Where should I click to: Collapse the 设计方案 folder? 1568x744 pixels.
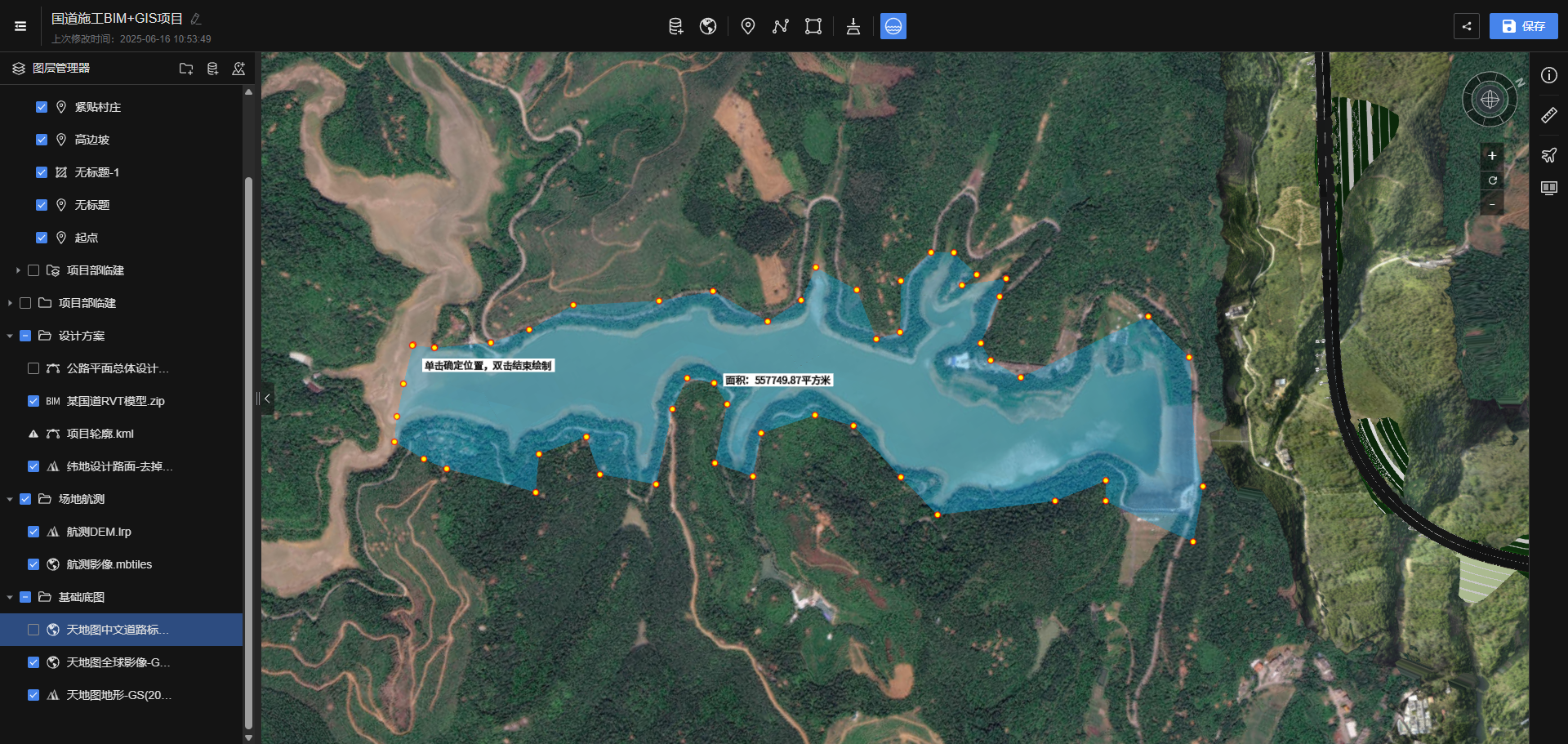click(x=10, y=336)
